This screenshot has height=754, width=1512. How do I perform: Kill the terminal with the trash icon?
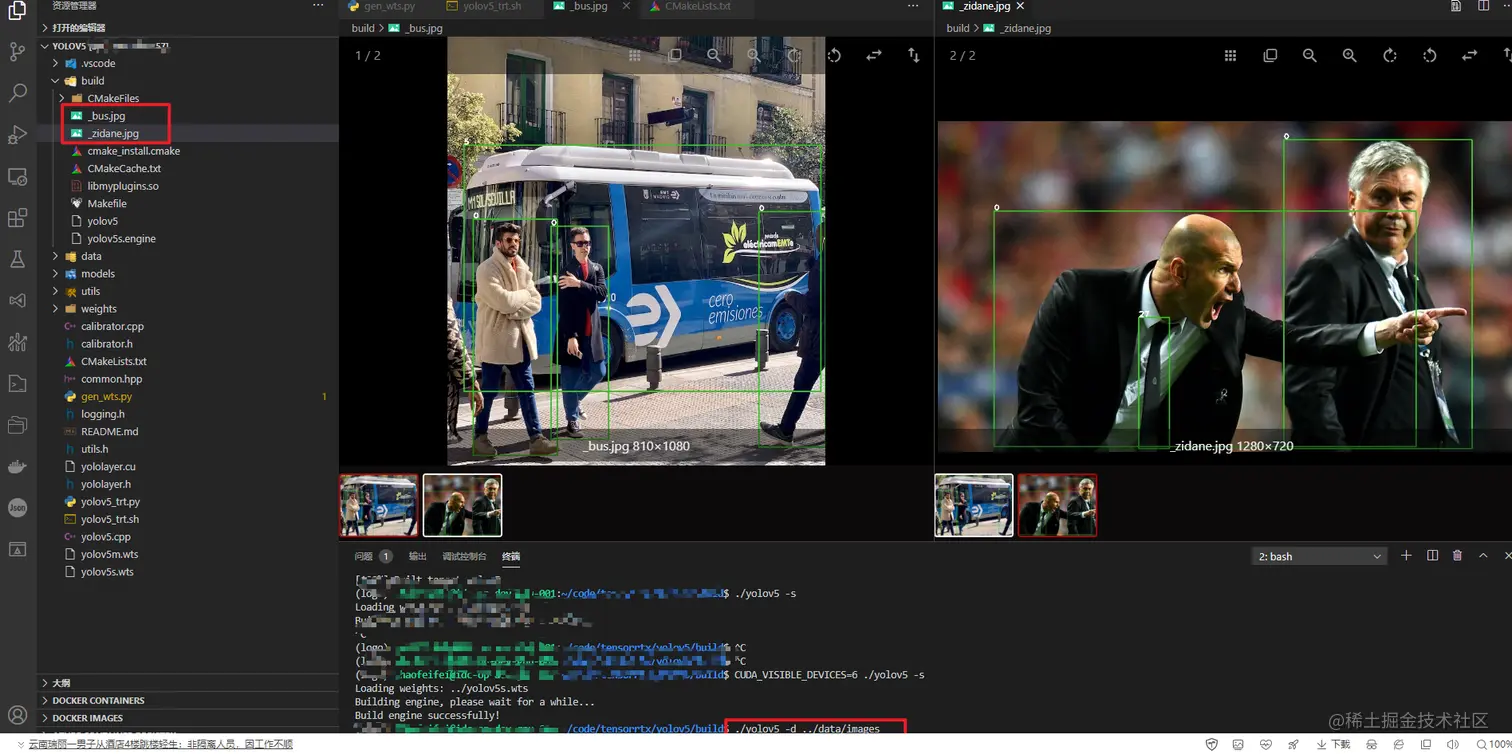click(x=1457, y=556)
